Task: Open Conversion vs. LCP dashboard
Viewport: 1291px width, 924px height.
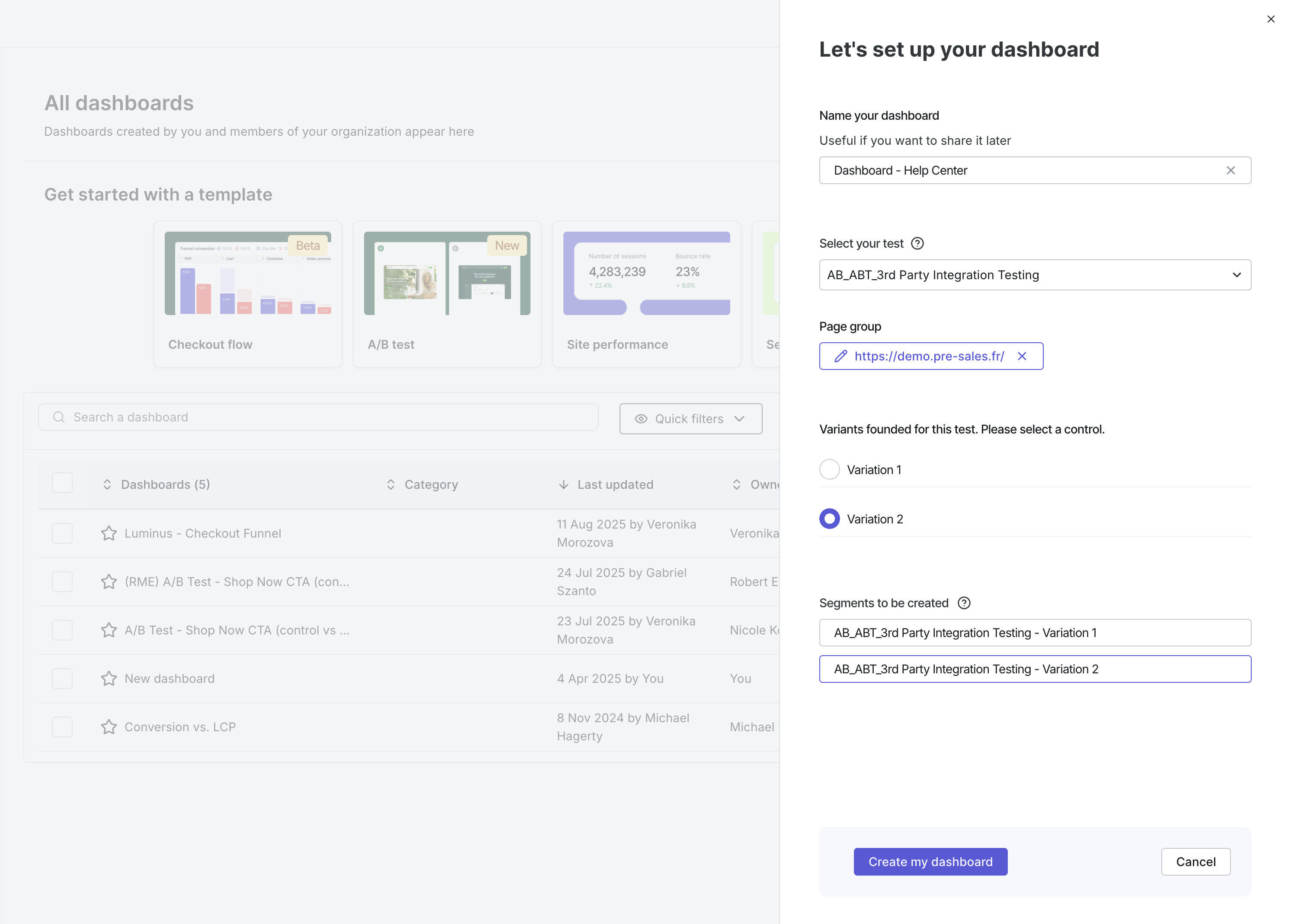Action: point(180,727)
